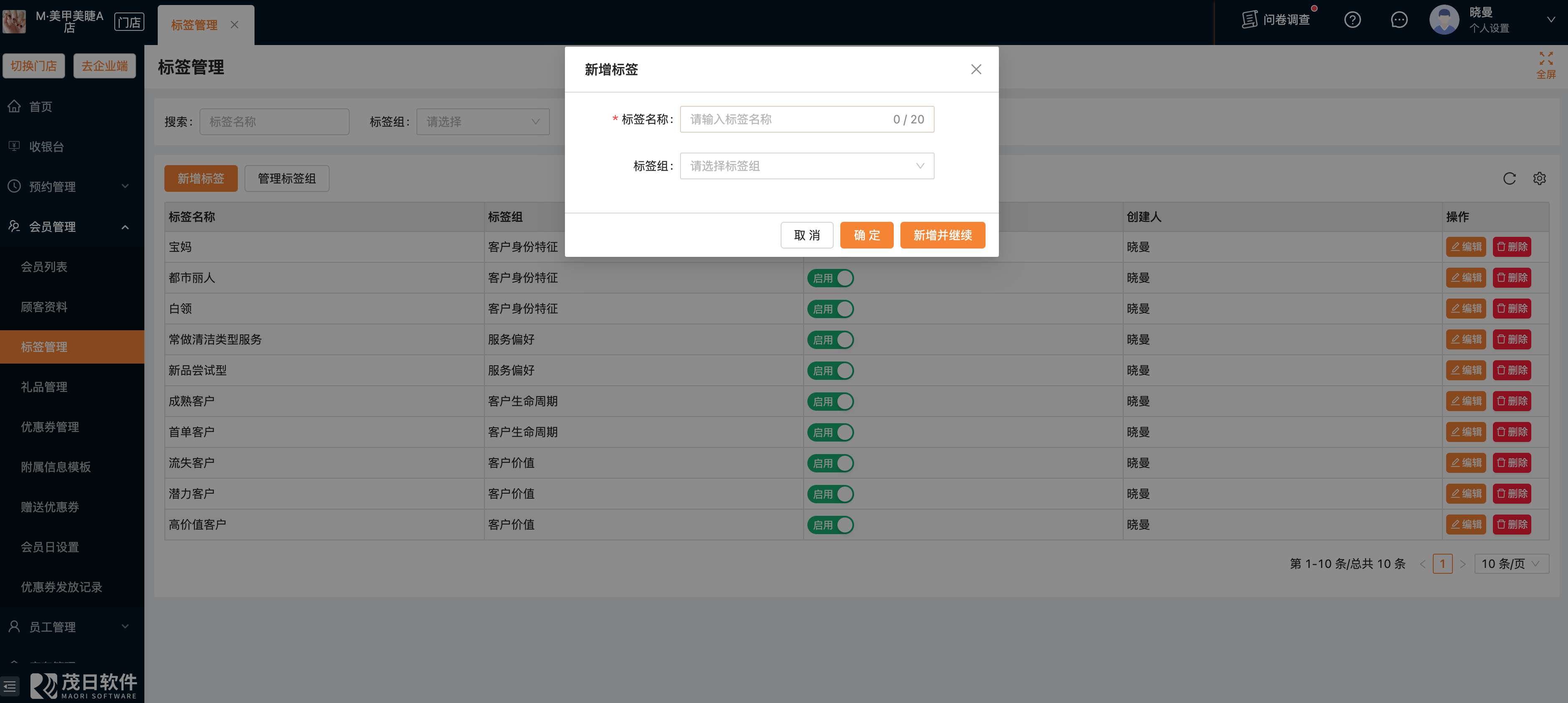
Task: Open 会员列表 in the sidebar
Action: pos(44,267)
